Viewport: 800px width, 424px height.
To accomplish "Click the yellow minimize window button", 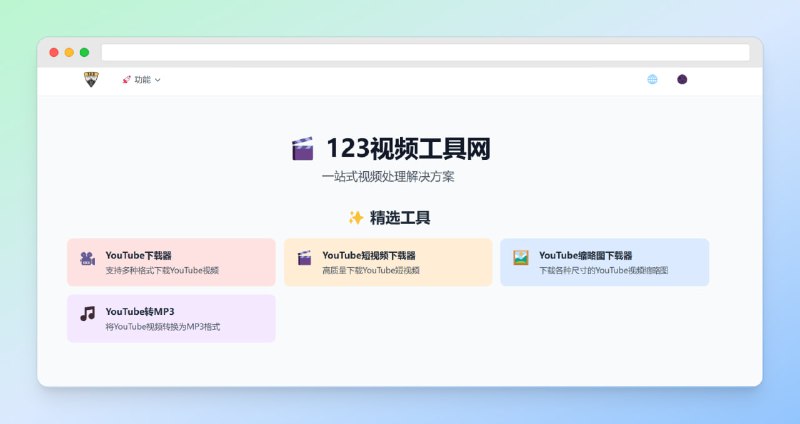I will (x=69, y=53).
